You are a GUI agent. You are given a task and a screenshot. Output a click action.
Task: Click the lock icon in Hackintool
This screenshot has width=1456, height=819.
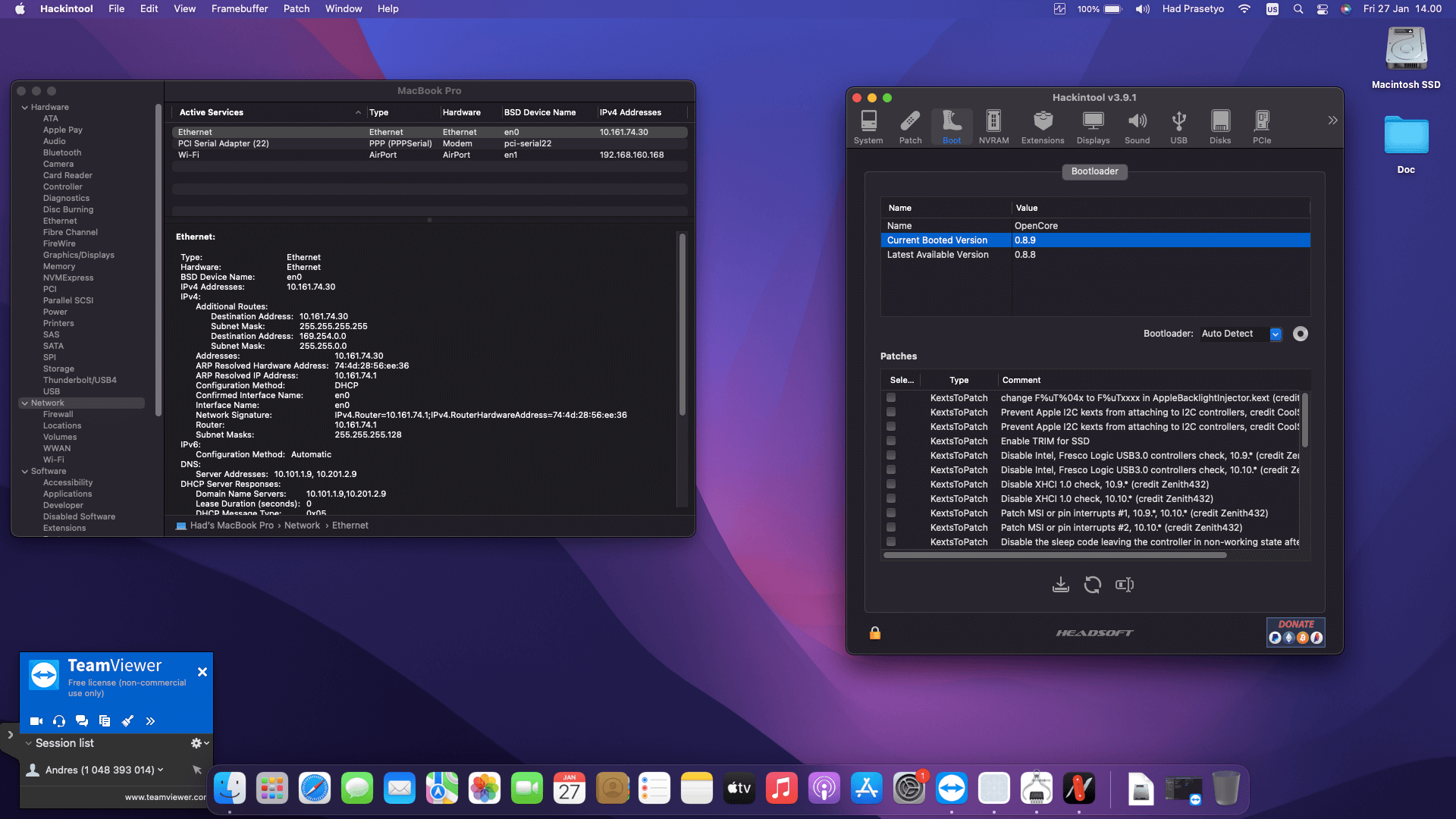(875, 633)
